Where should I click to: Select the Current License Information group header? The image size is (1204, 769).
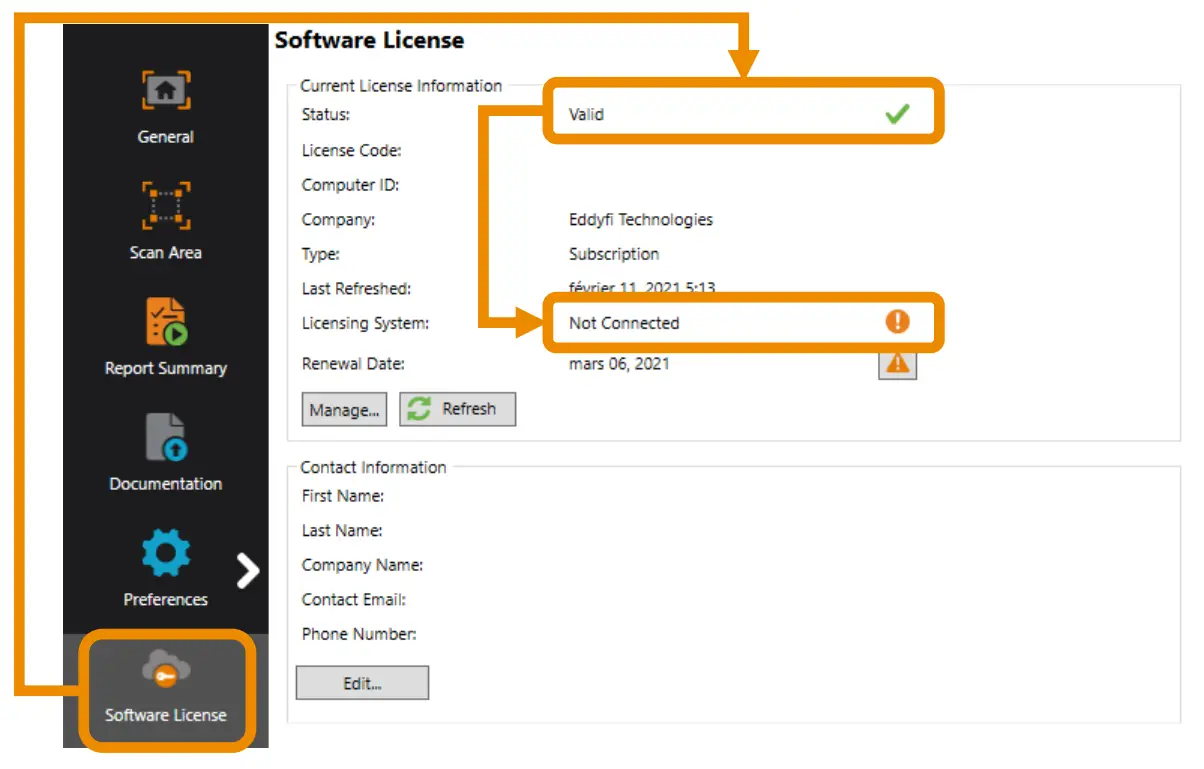pos(400,86)
